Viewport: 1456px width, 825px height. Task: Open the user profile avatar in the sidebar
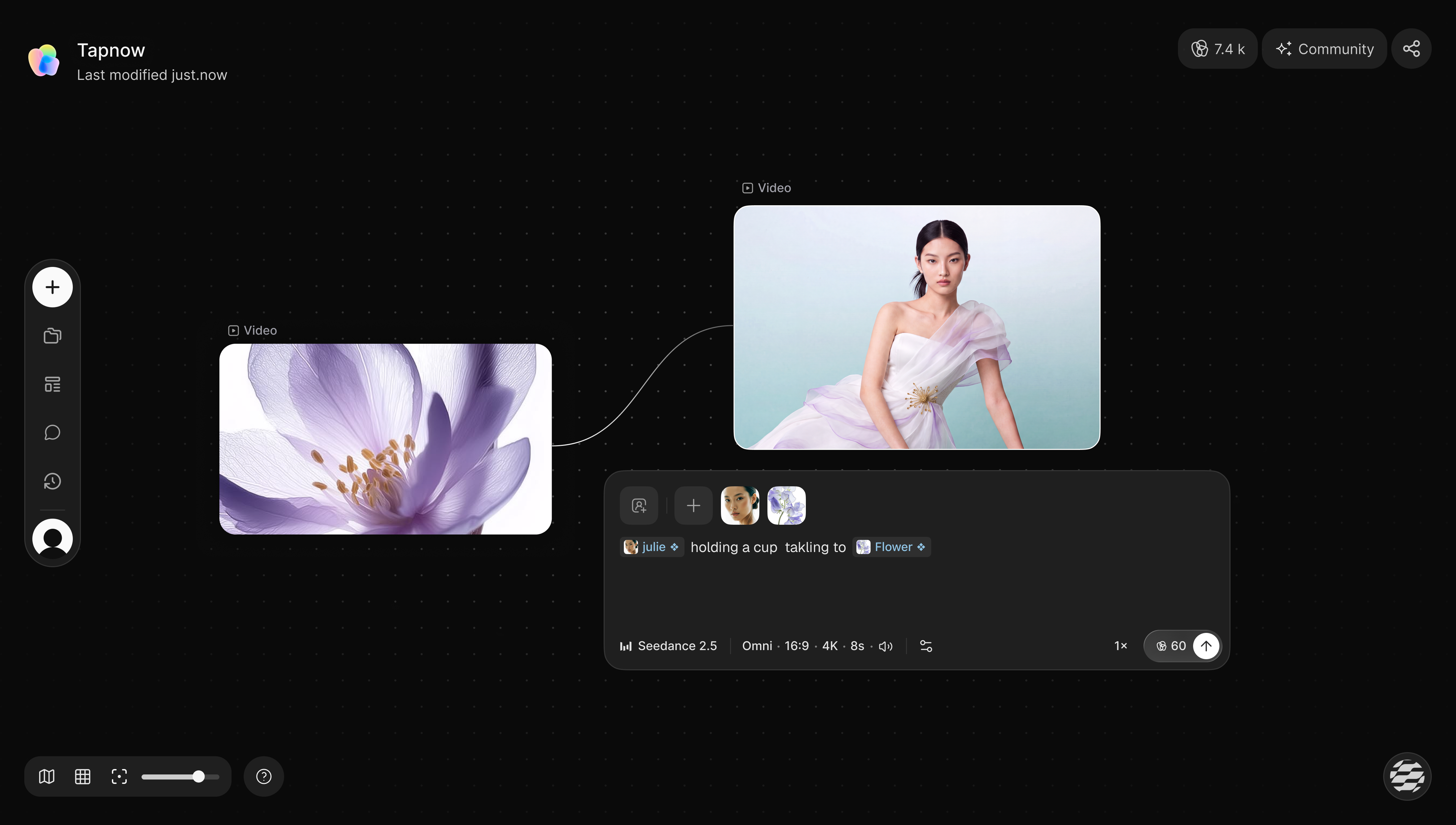(52, 539)
